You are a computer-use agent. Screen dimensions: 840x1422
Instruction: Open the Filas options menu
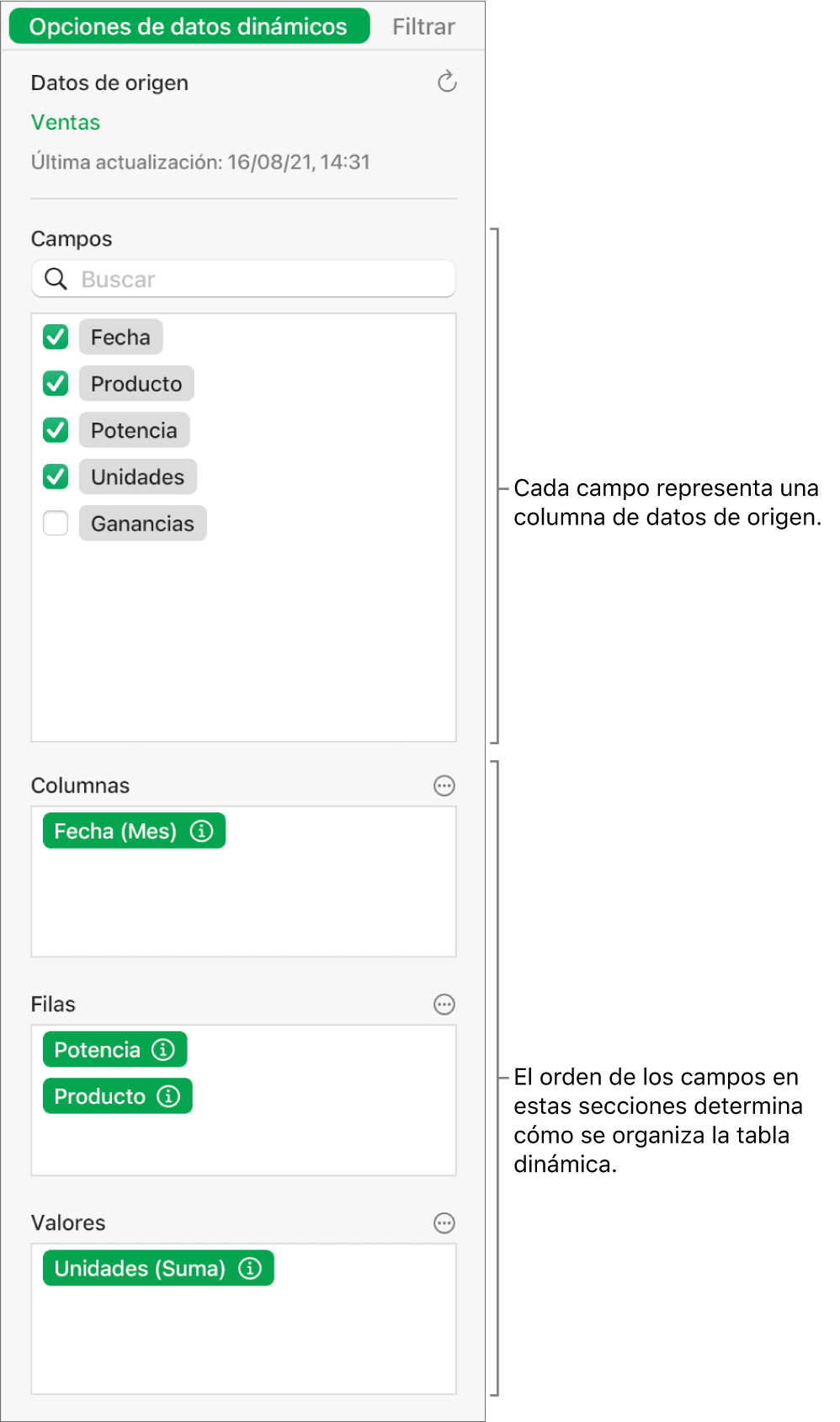click(444, 1004)
